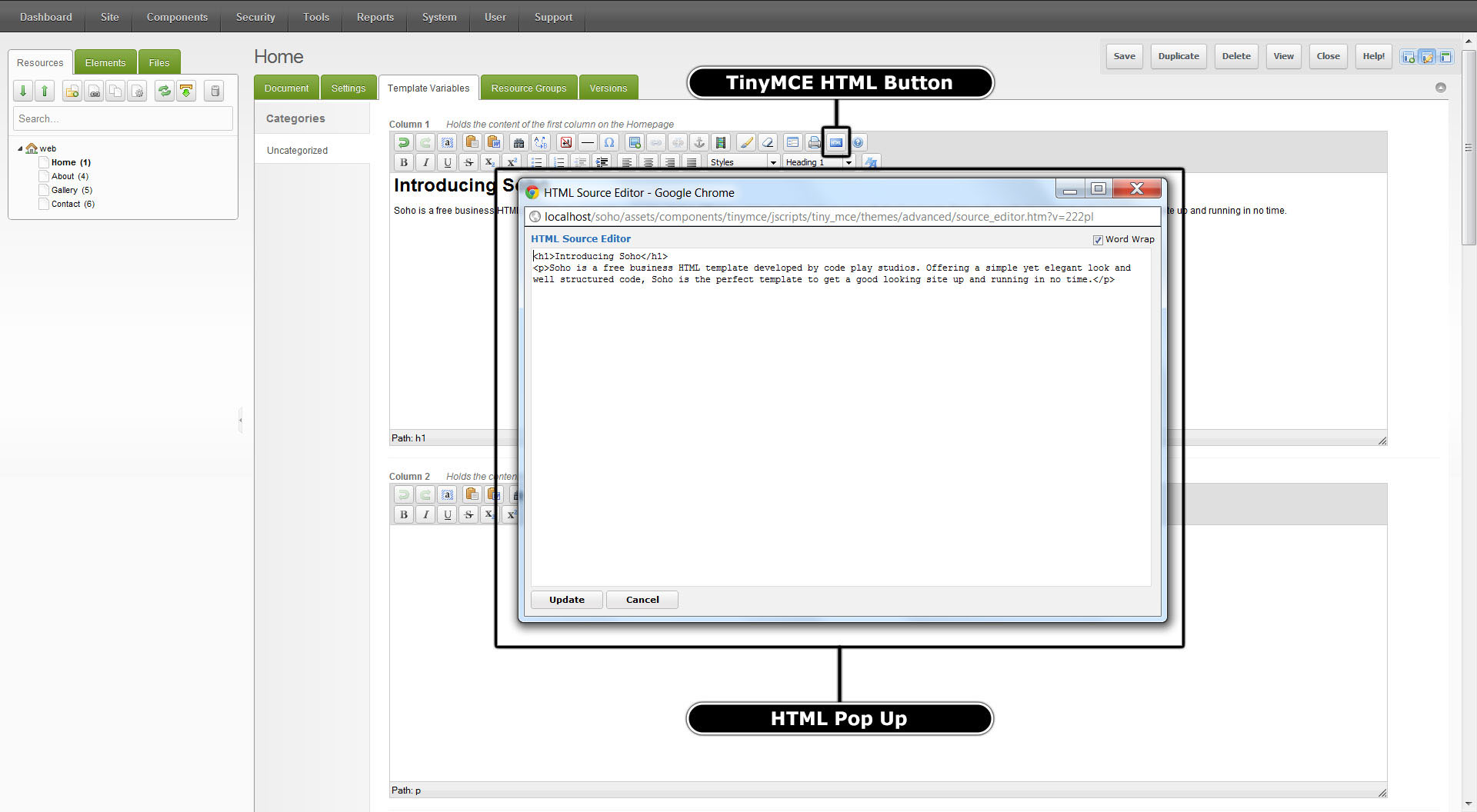The height and width of the screenshot is (812, 1477).
Task: Click cleanup code brush icon in Column 1
Action: (745, 142)
